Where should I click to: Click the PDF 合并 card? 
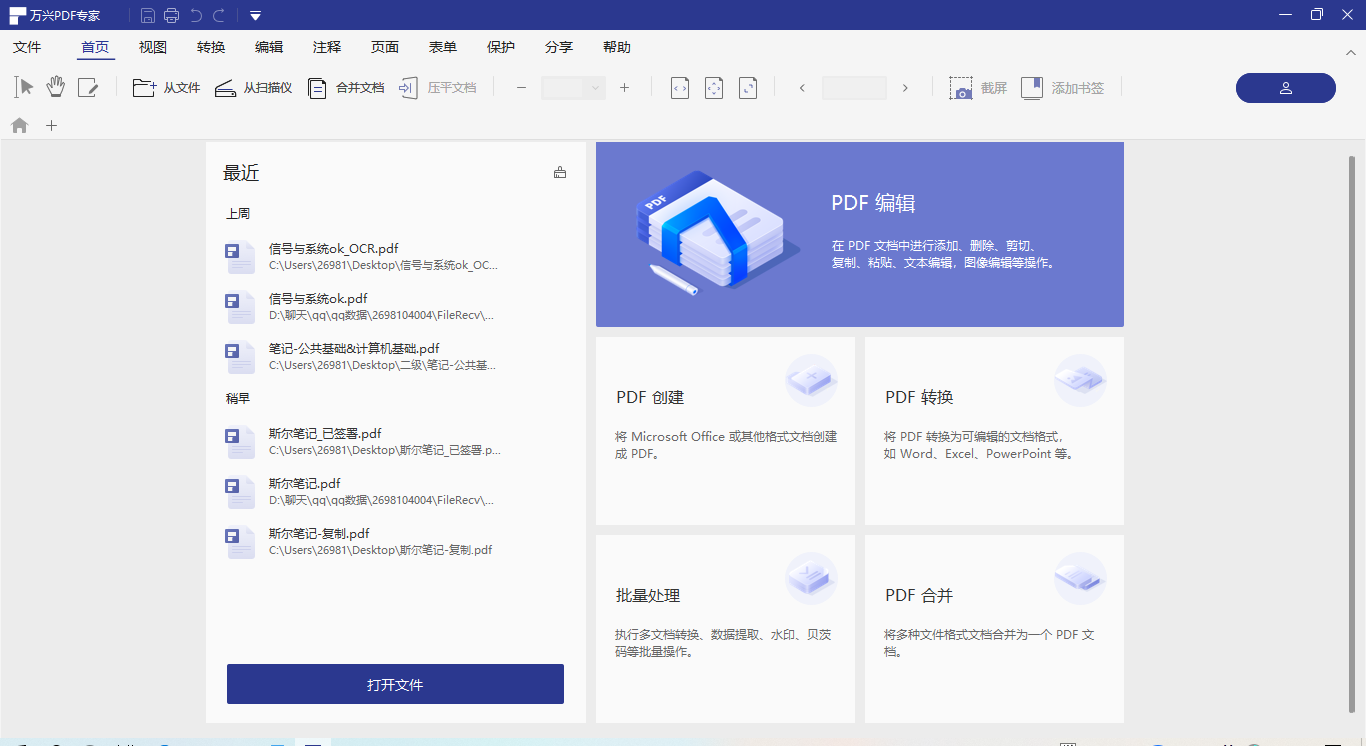point(994,629)
